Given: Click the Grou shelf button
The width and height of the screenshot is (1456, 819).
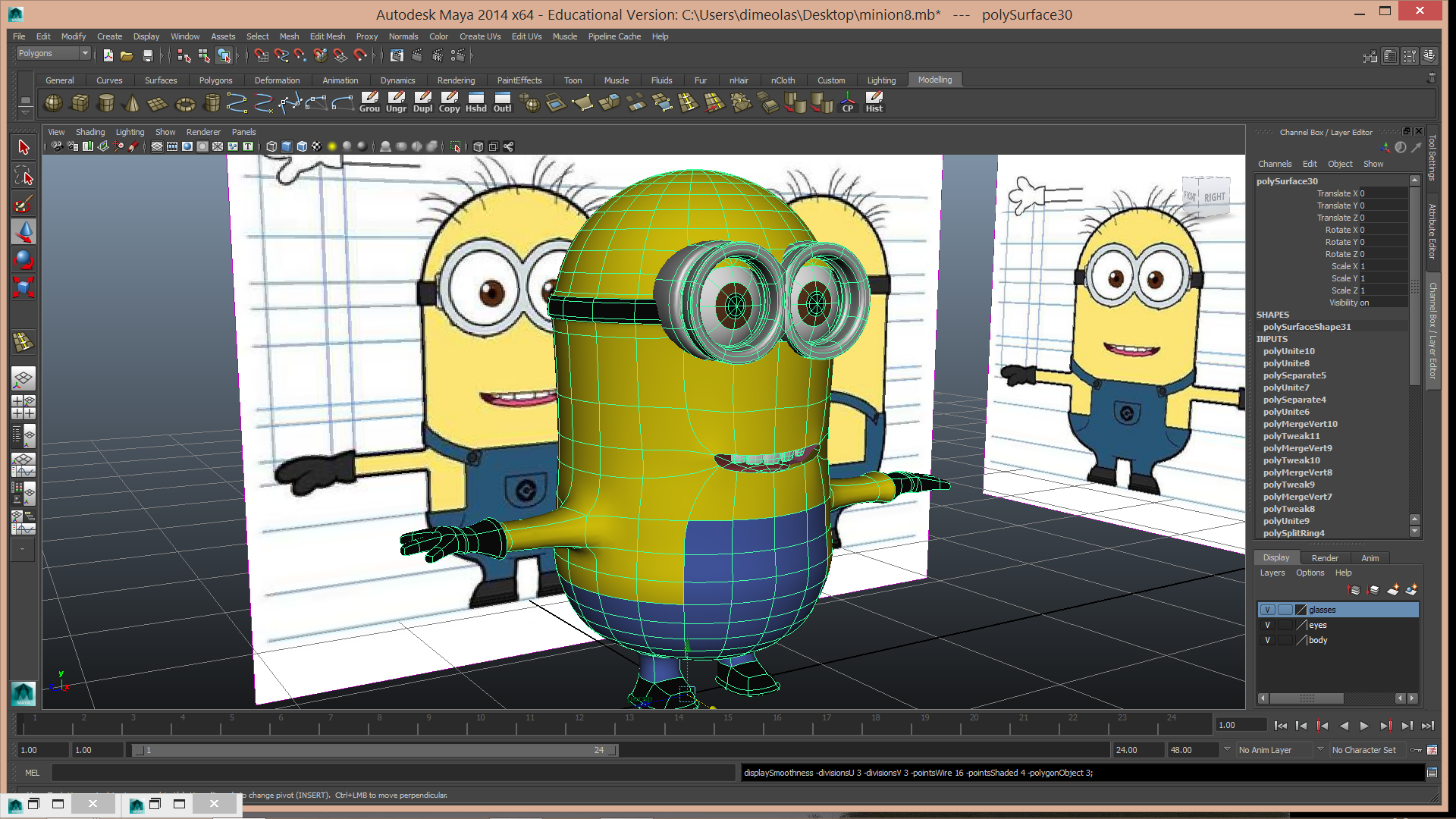Looking at the screenshot, I should (x=369, y=102).
